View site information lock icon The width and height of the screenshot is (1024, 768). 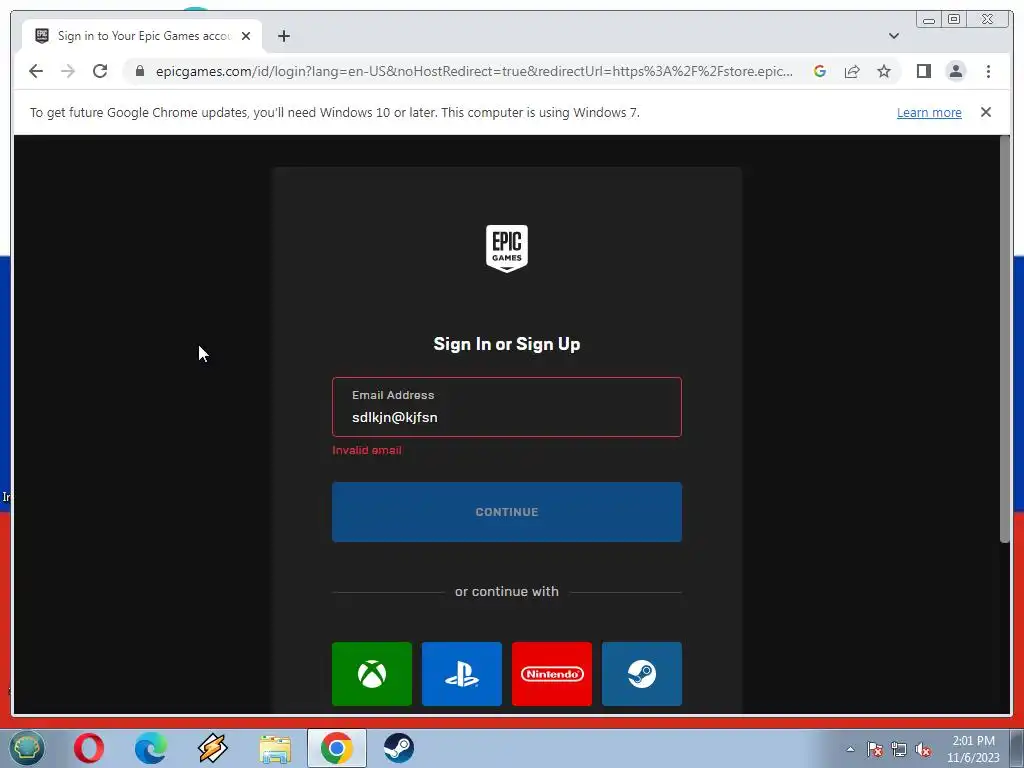click(140, 71)
